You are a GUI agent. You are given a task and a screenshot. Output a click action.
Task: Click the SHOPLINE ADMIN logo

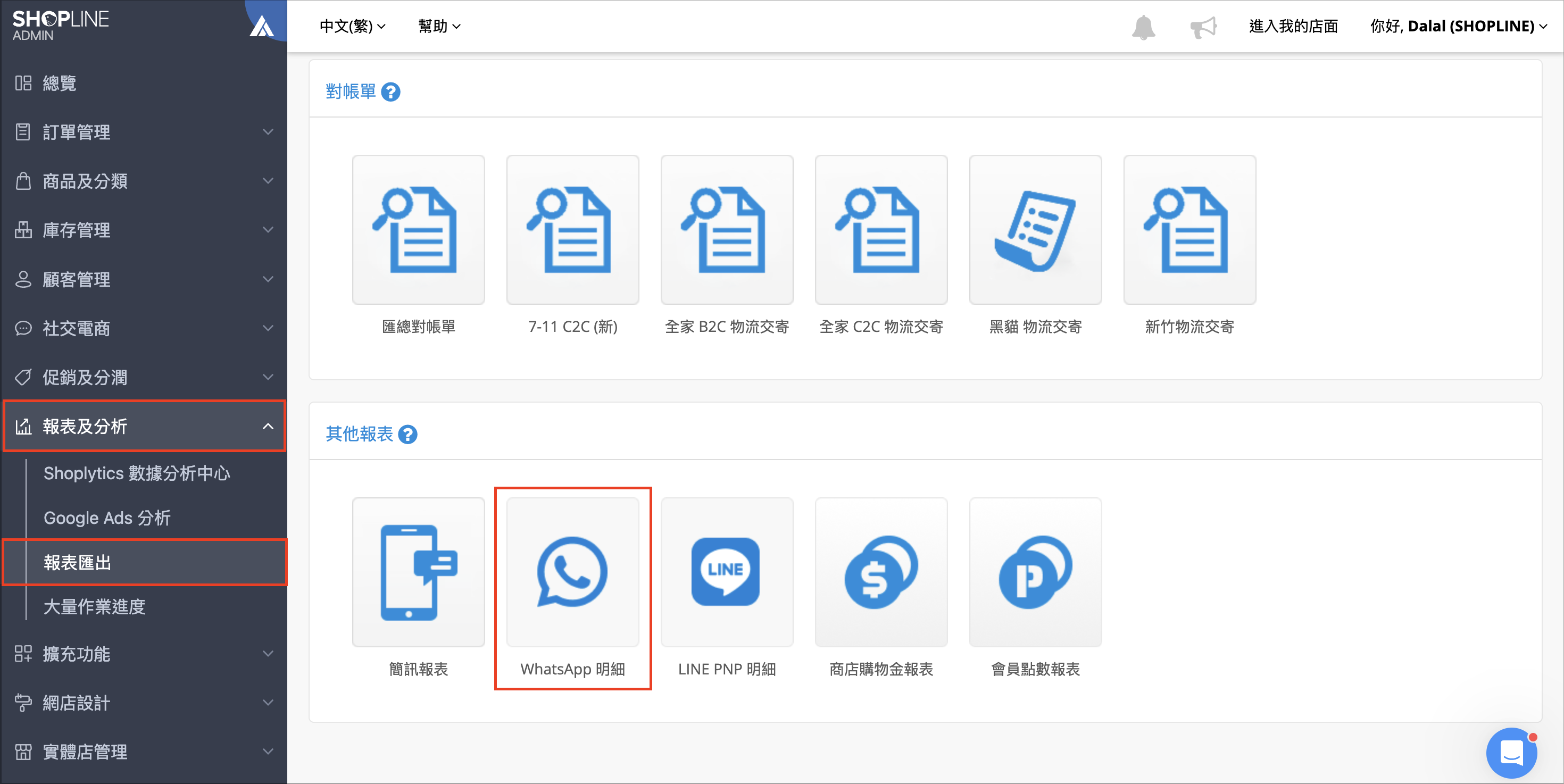60,26
